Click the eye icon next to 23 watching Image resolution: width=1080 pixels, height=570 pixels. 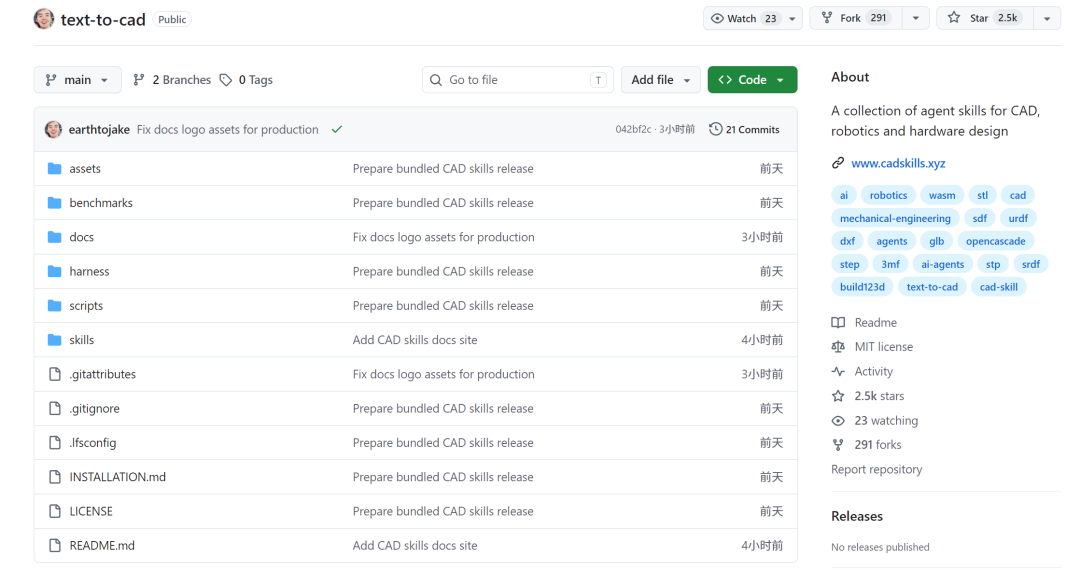coord(838,421)
